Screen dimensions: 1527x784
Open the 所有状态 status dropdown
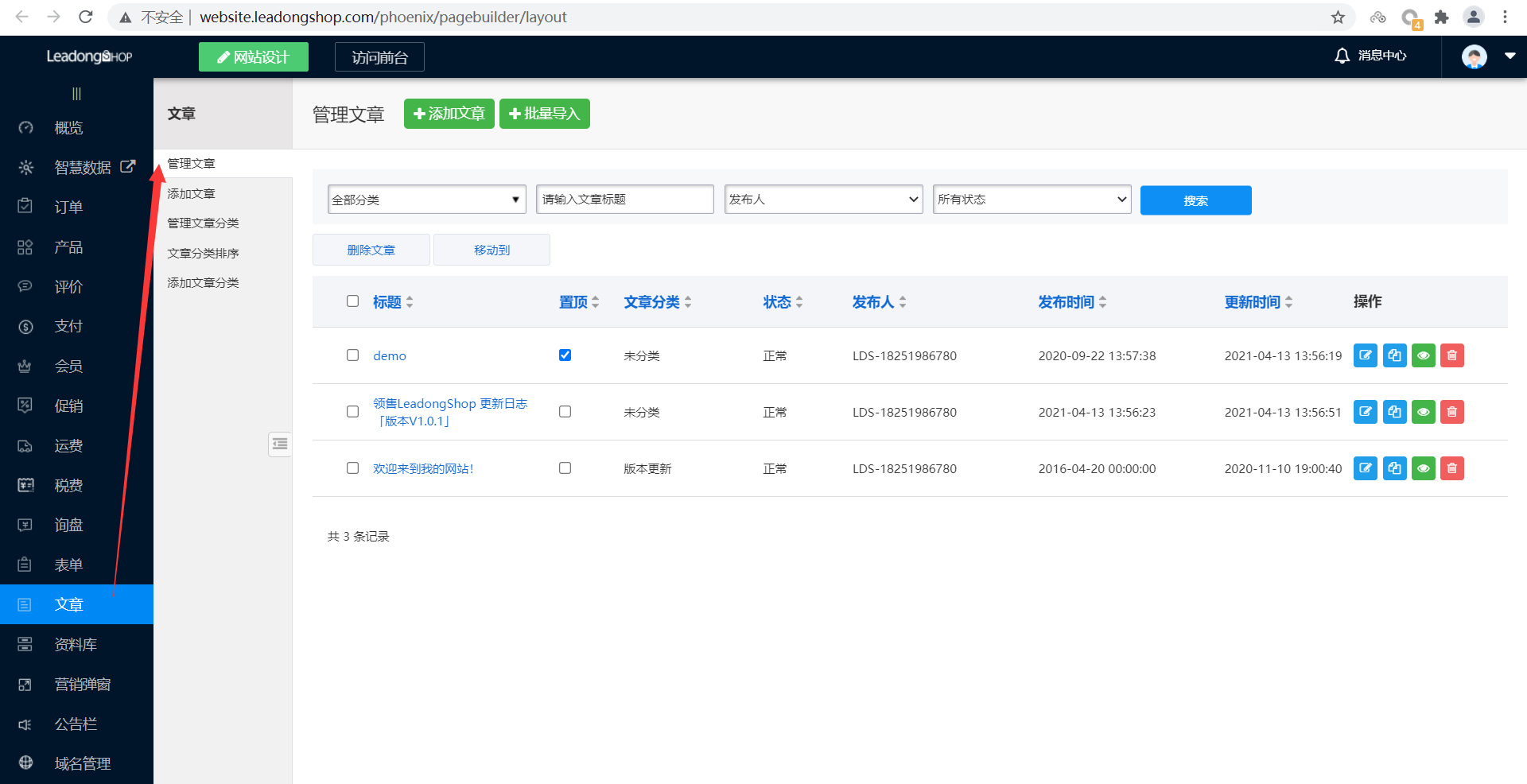[x=1032, y=200]
